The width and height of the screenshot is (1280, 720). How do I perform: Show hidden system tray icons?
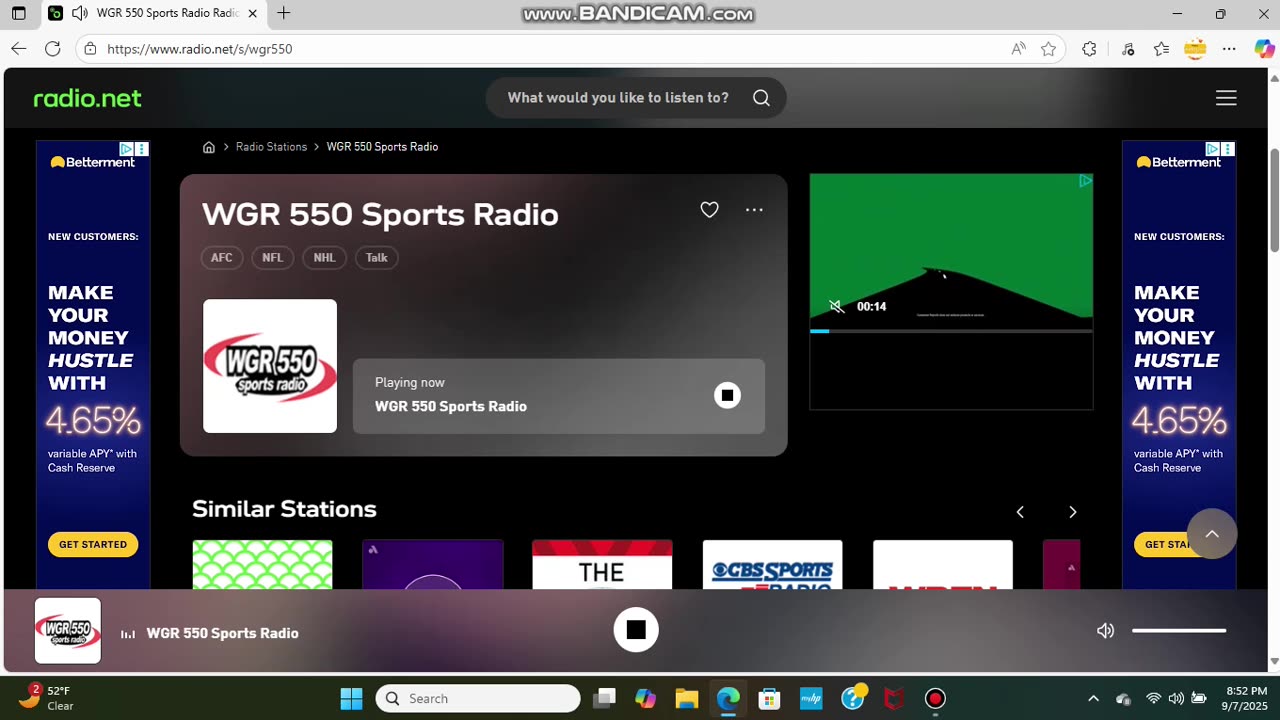pyautogui.click(x=1093, y=698)
